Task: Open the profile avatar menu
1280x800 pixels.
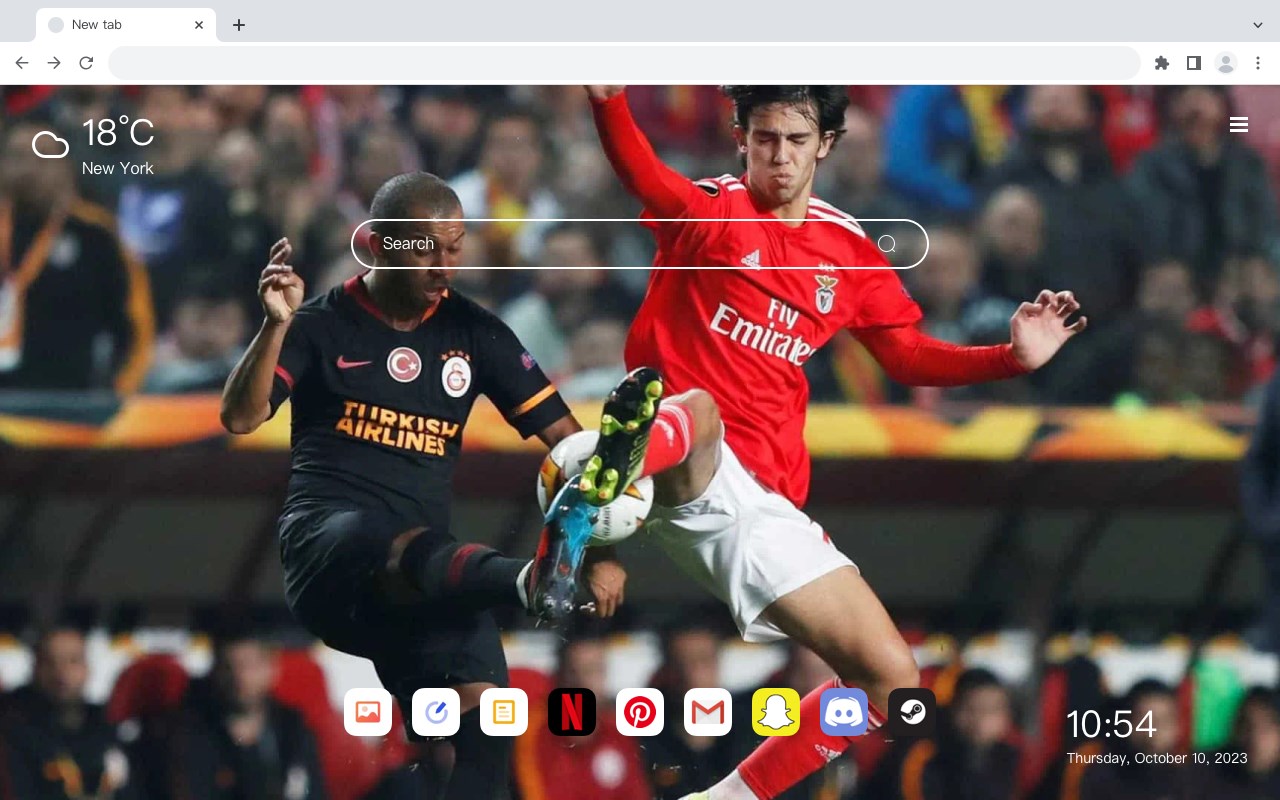Action: click(x=1226, y=63)
